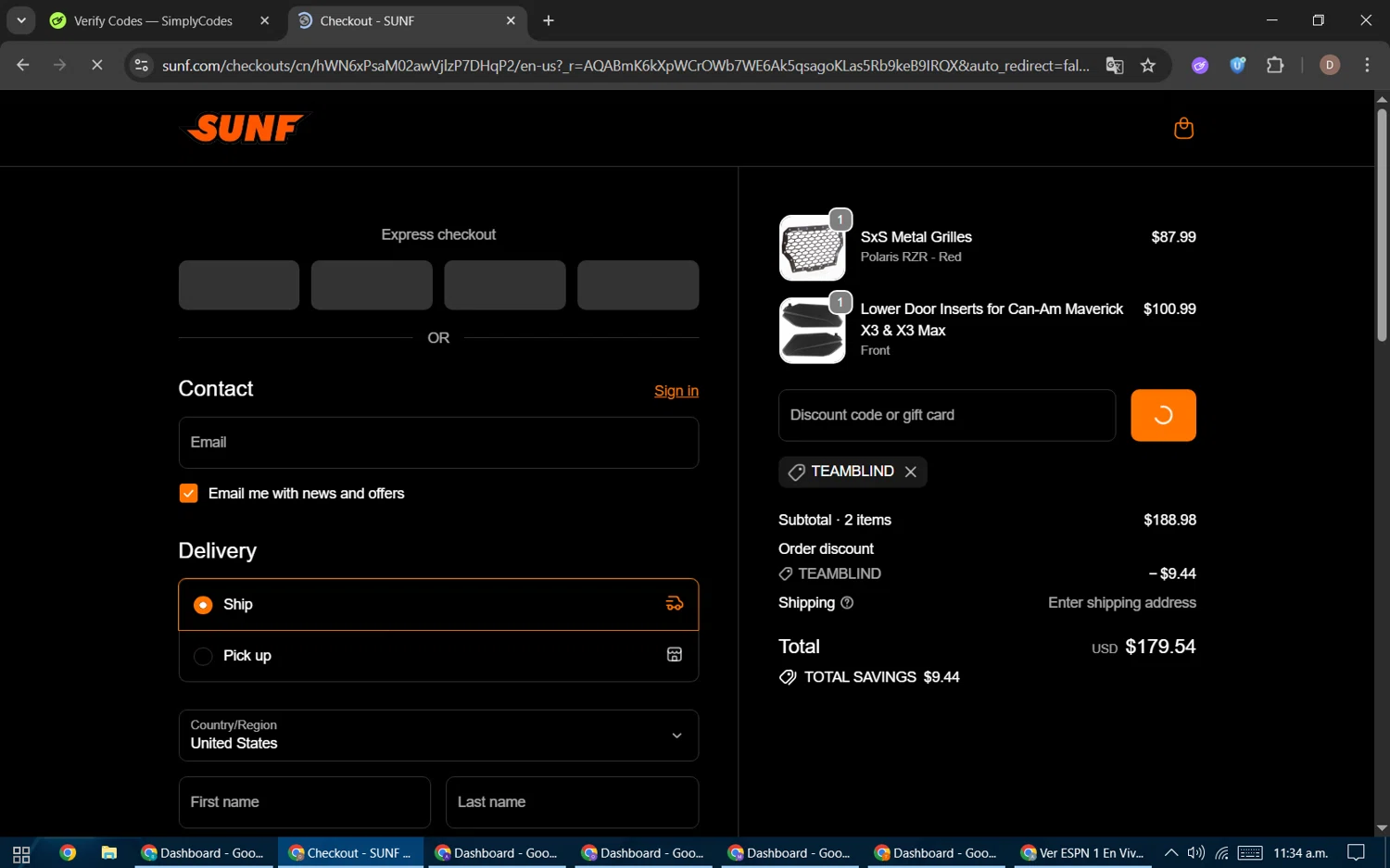Click the purple extension icon
Image resolution: width=1390 pixels, height=868 pixels.
pos(1200,65)
